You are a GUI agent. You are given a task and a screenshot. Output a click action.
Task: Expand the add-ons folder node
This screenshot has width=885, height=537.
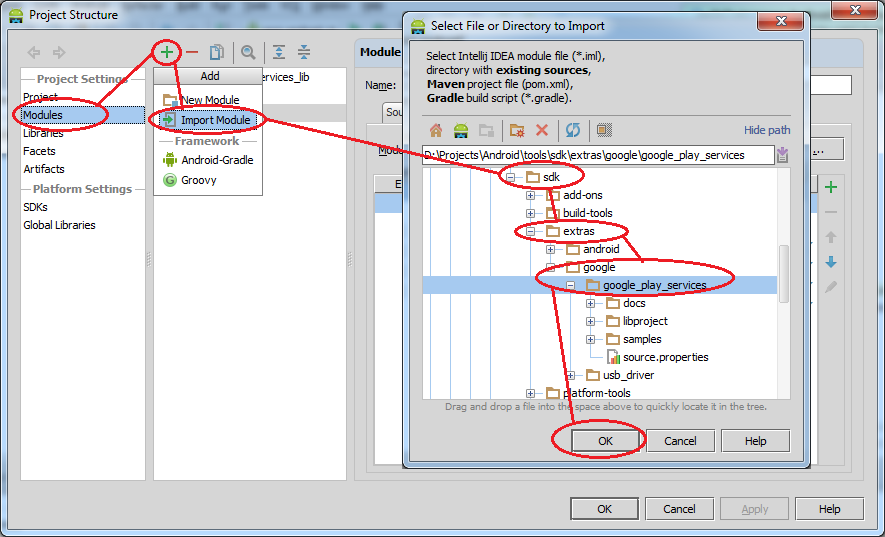pos(530,196)
